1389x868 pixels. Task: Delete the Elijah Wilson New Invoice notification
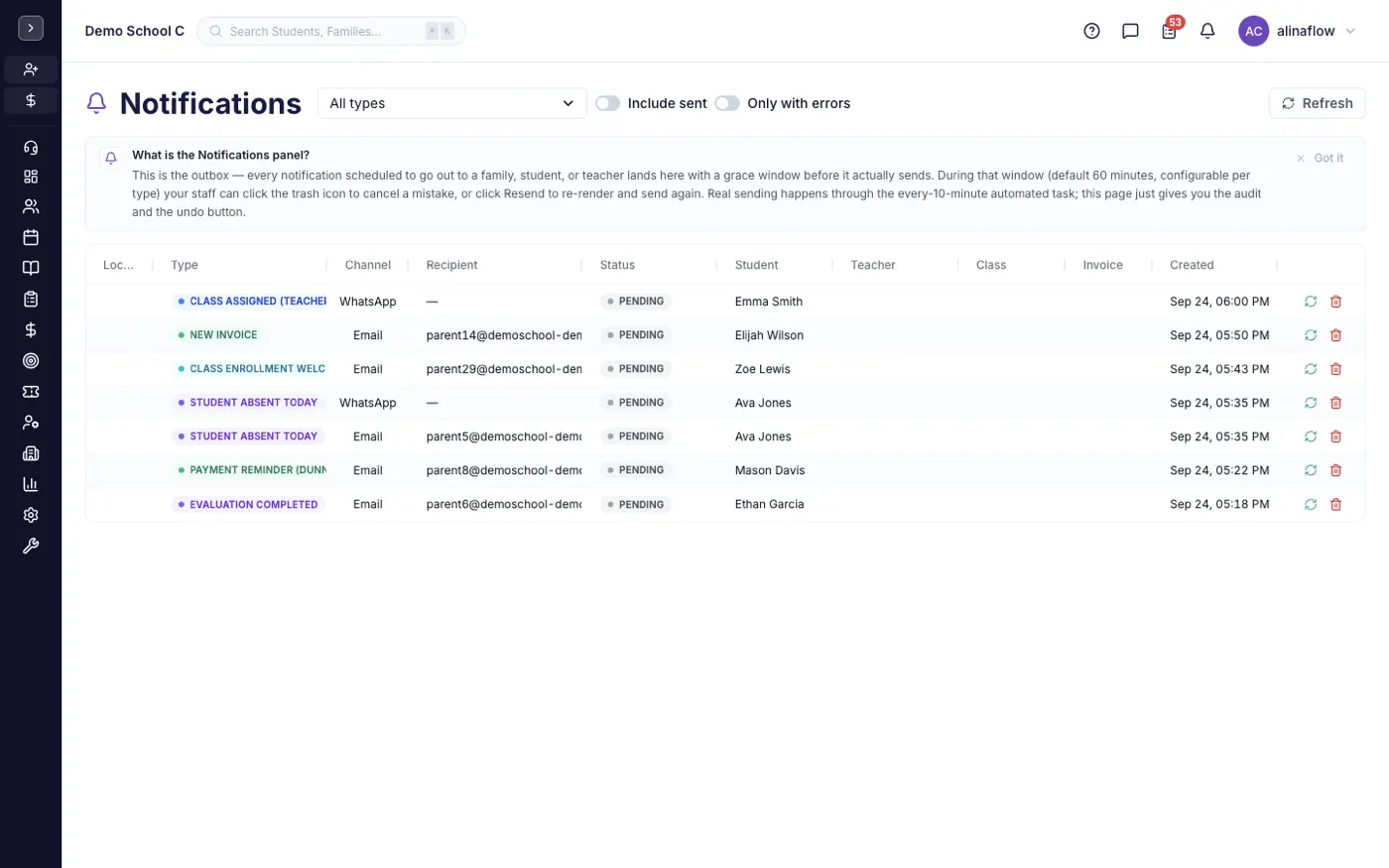coord(1335,335)
